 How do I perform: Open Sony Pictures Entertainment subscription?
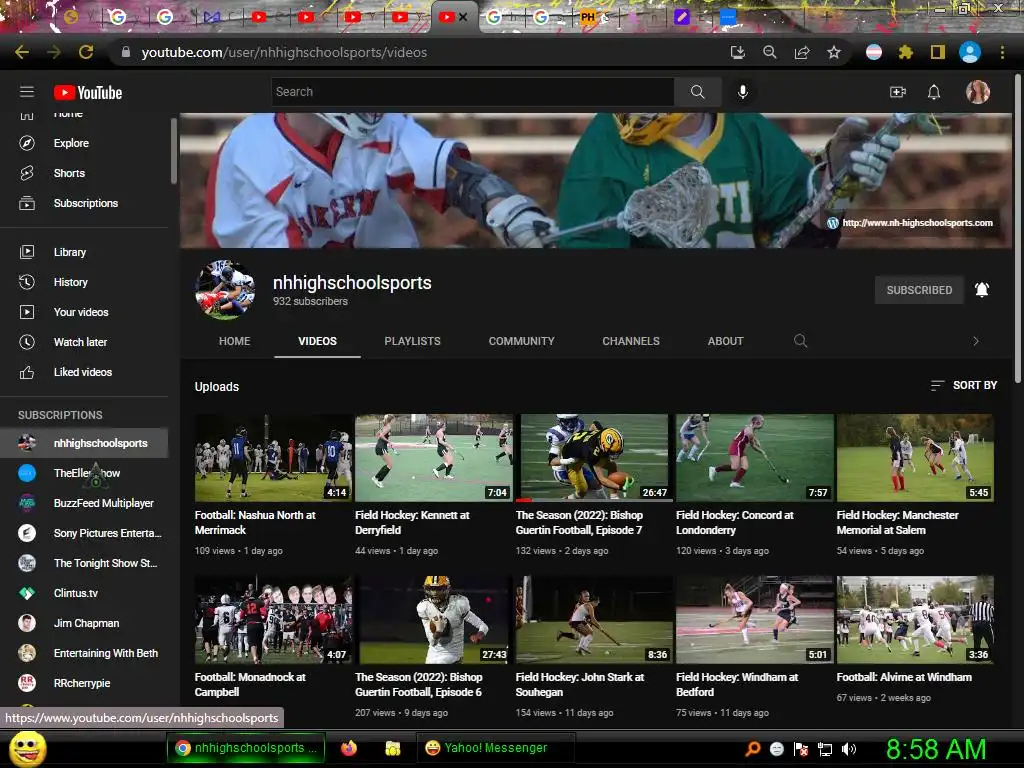(x=85, y=533)
